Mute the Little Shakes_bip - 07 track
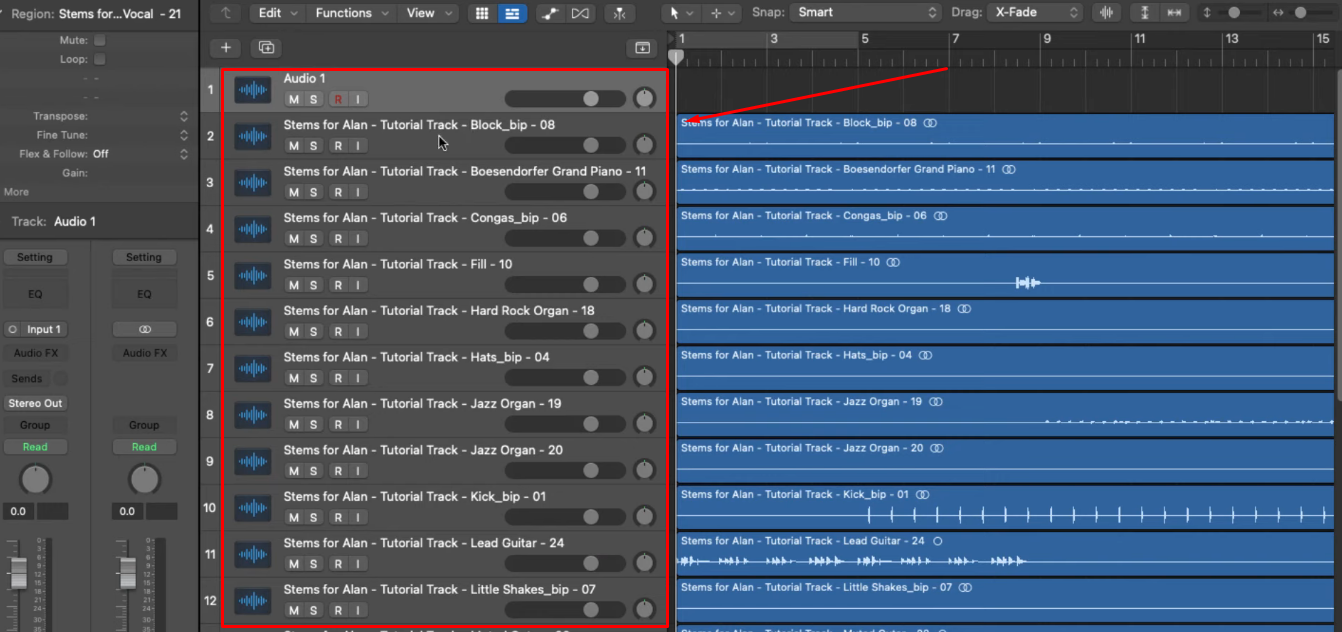The image size is (1342, 632). coord(293,610)
